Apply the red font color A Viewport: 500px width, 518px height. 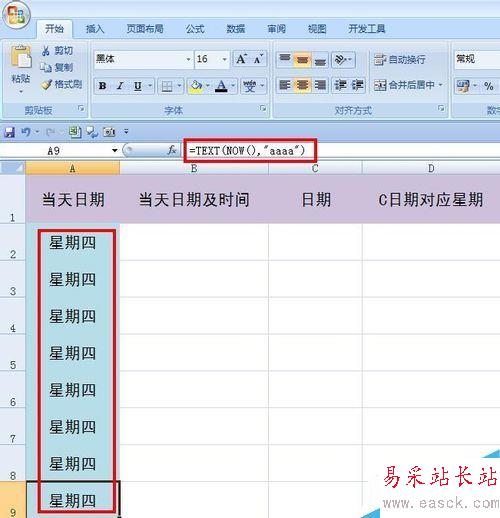(x=221, y=86)
